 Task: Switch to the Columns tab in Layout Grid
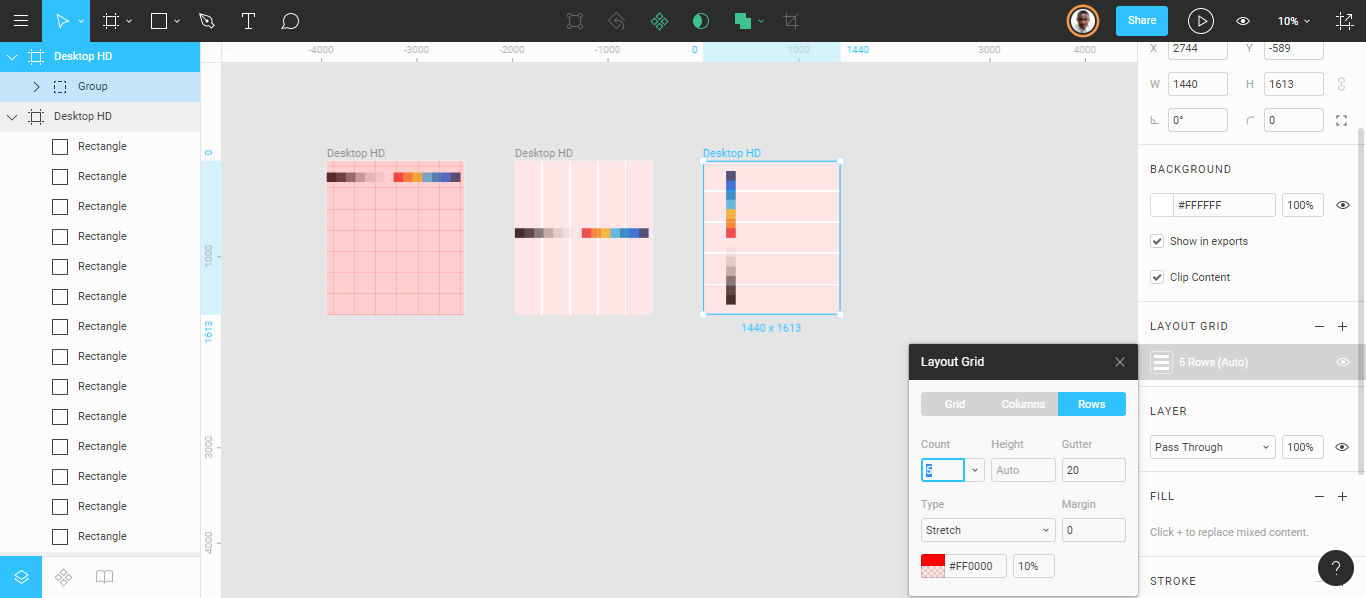click(1023, 404)
